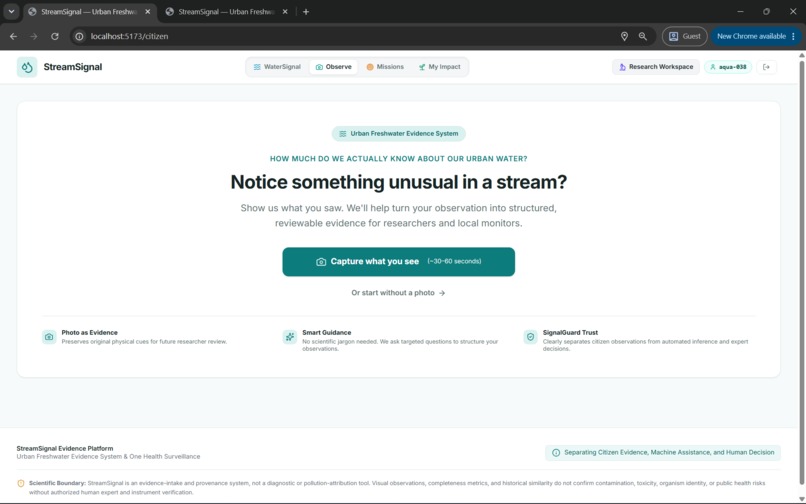806x504 pixels.
Task: Open the Guest profile button
Action: point(684,37)
